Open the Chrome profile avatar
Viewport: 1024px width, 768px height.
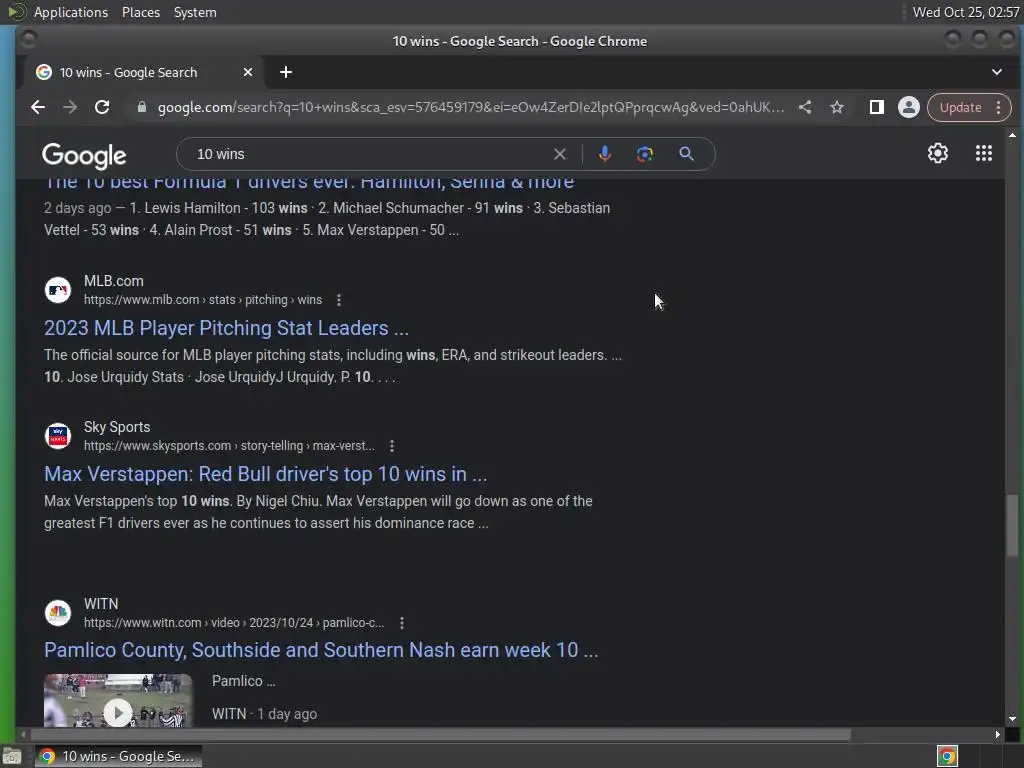coord(908,107)
